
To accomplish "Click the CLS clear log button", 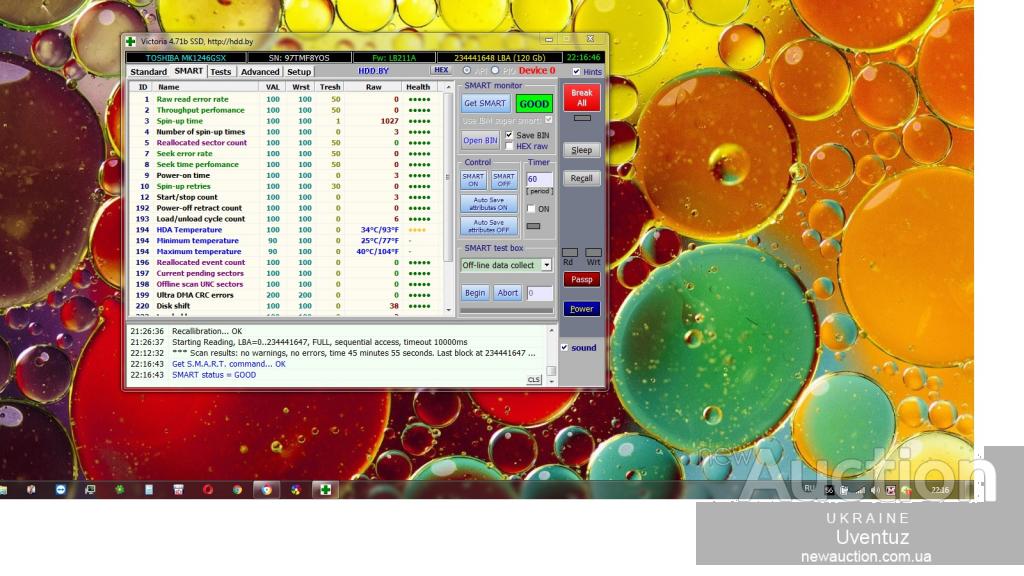I will click(534, 379).
